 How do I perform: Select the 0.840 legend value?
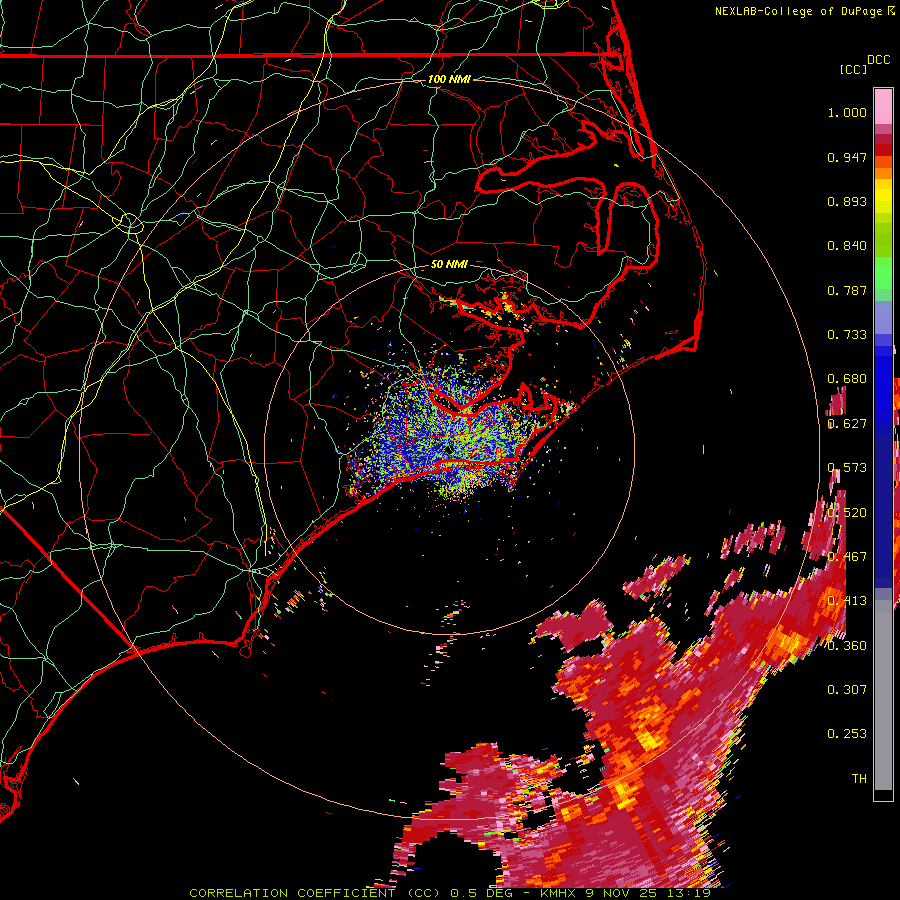click(847, 246)
